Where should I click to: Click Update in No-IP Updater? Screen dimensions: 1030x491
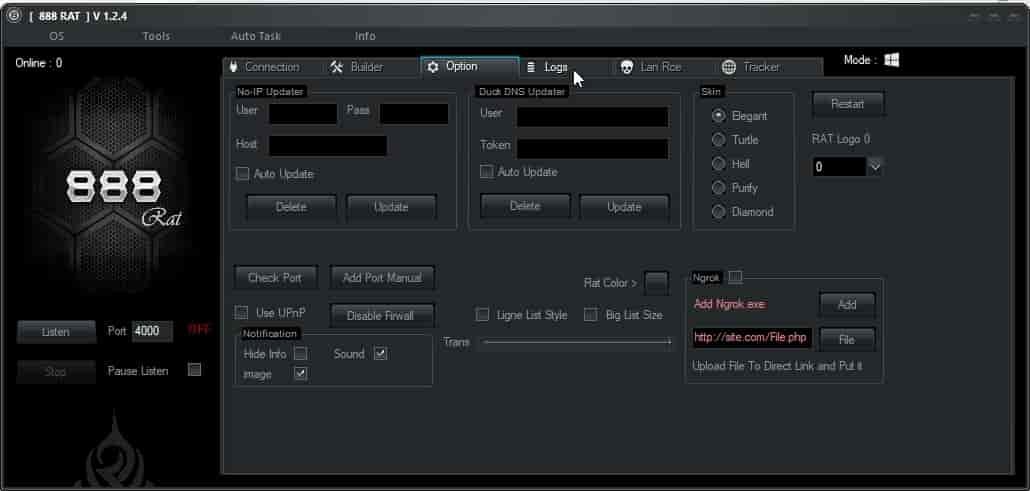(391, 207)
